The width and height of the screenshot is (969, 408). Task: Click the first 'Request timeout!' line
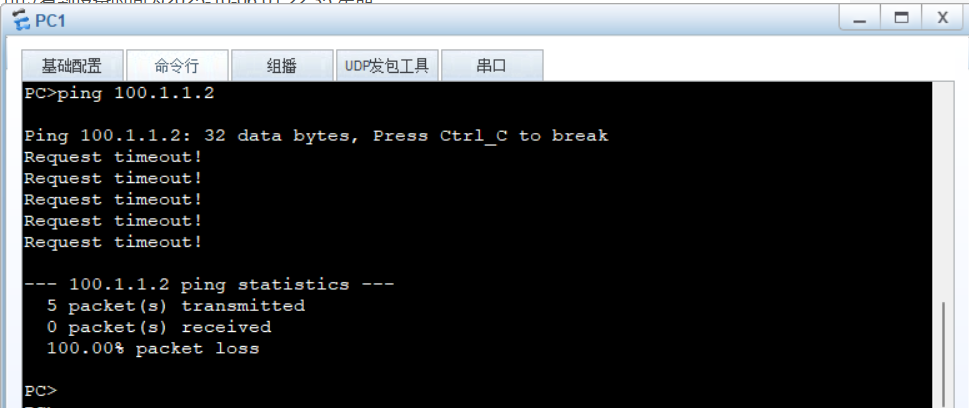click(x=113, y=157)
